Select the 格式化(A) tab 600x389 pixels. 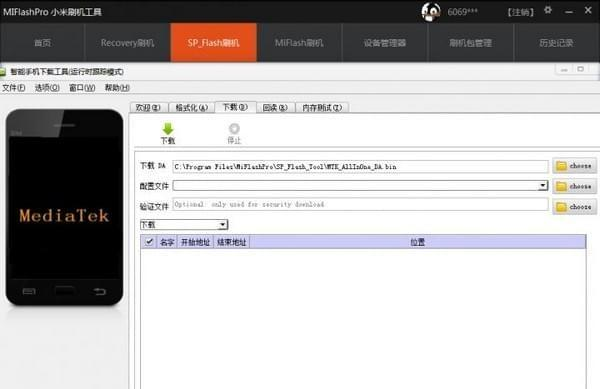tap(191, 108)
